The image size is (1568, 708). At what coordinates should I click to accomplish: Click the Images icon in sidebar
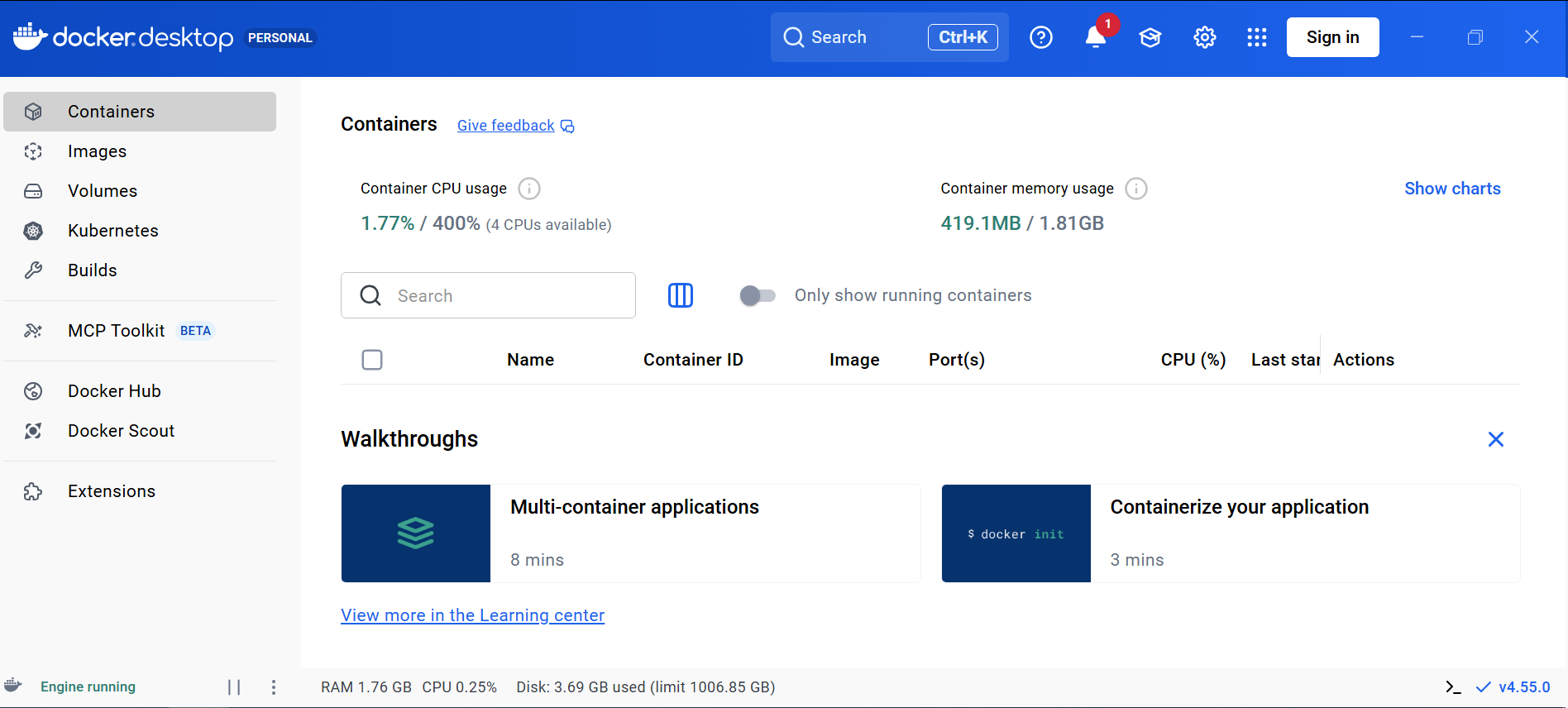33,151
